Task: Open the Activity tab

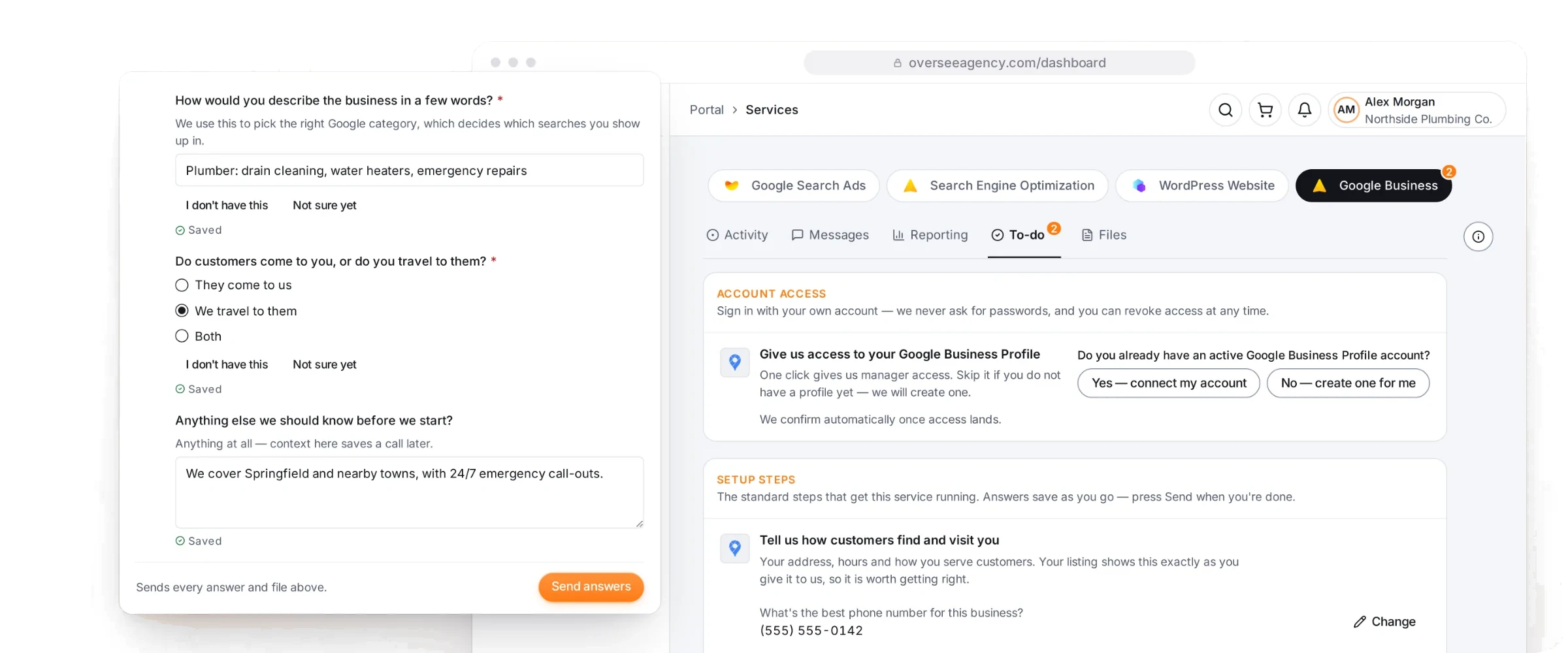Action: point(737,235)
